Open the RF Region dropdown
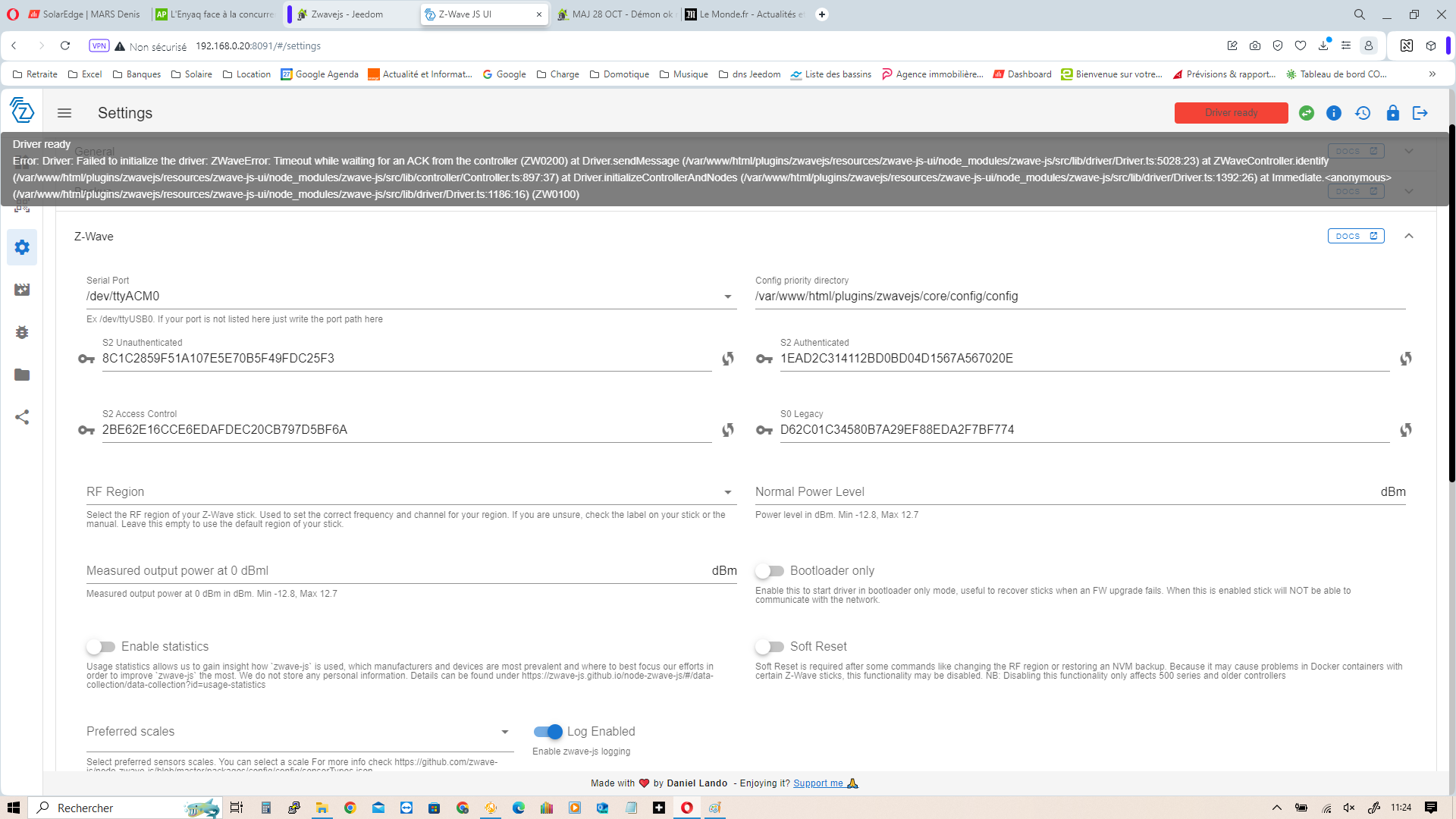Viewport: 1456px width, 819px height. (x=728, y=492)
